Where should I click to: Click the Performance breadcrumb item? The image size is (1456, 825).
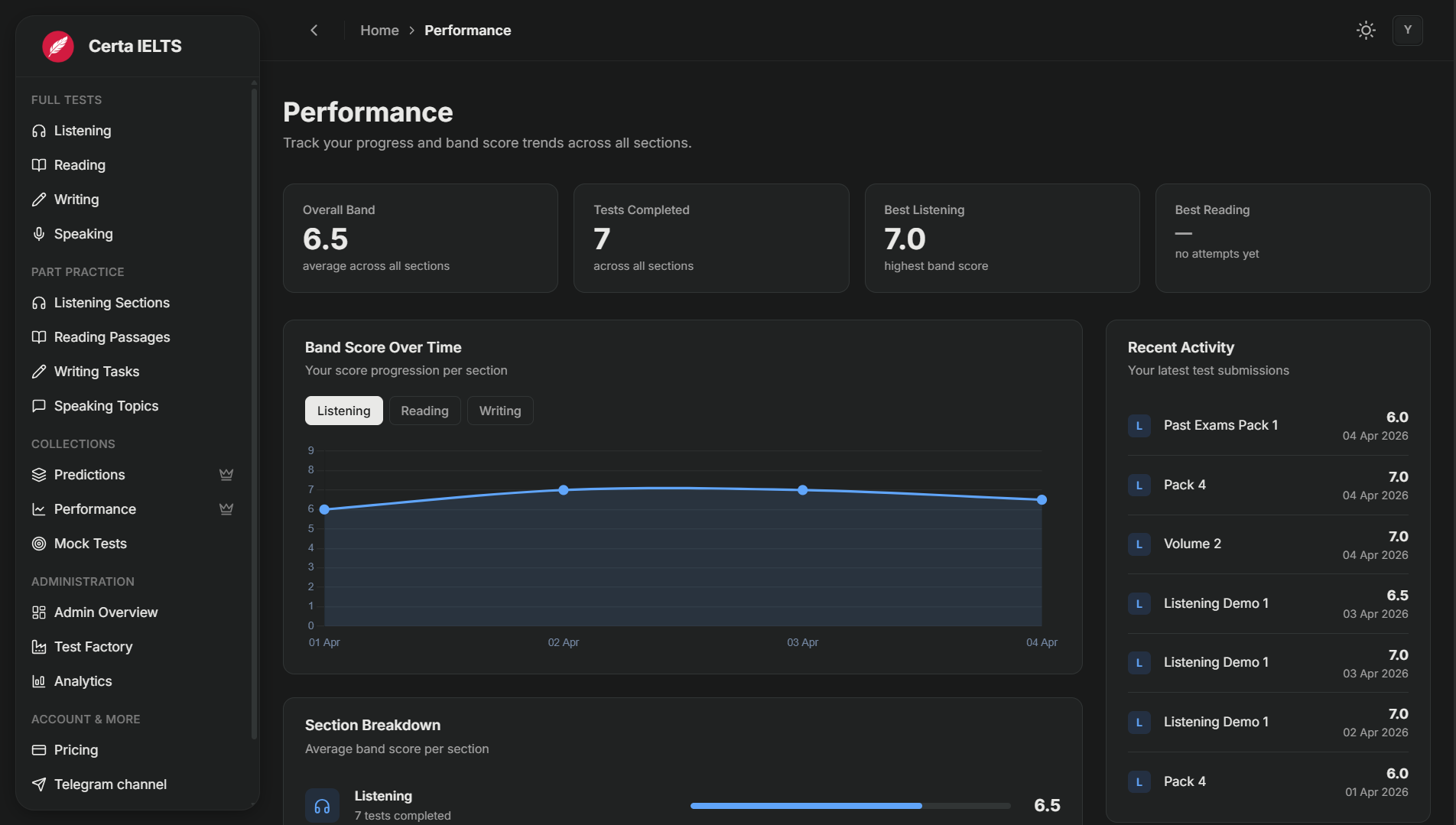tap(467, 31)
